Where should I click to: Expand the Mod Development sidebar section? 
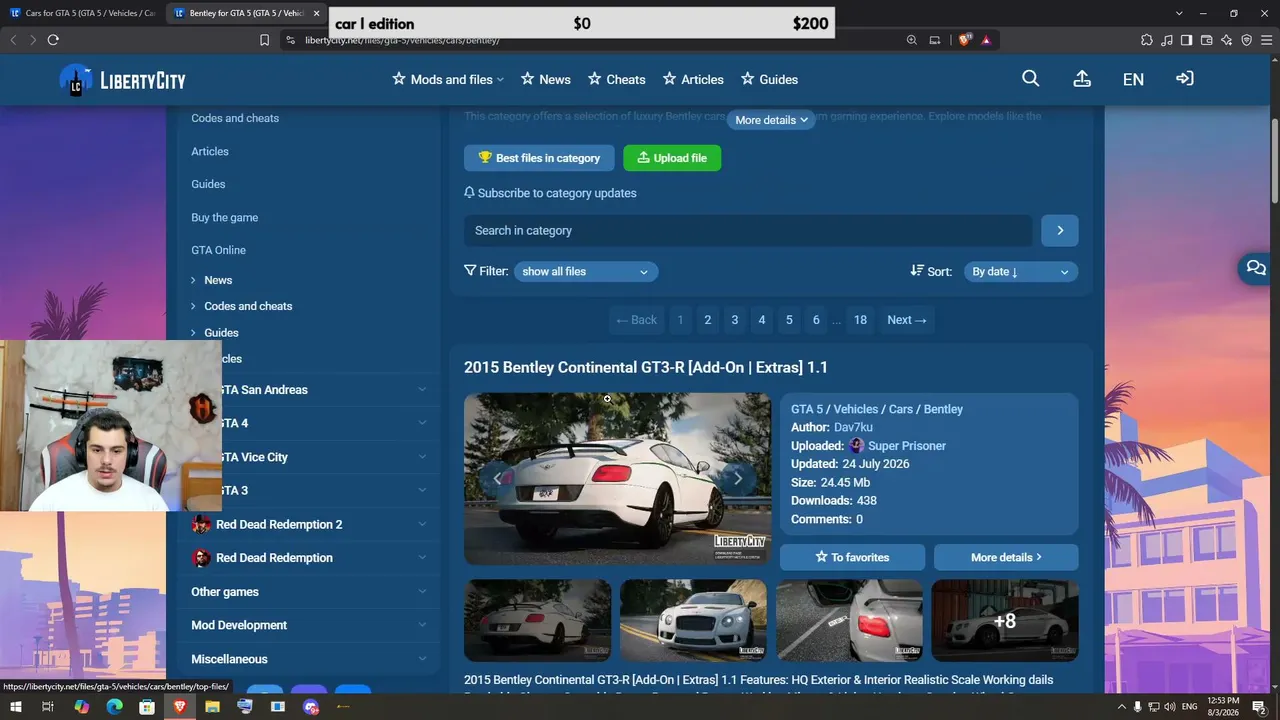422,625
